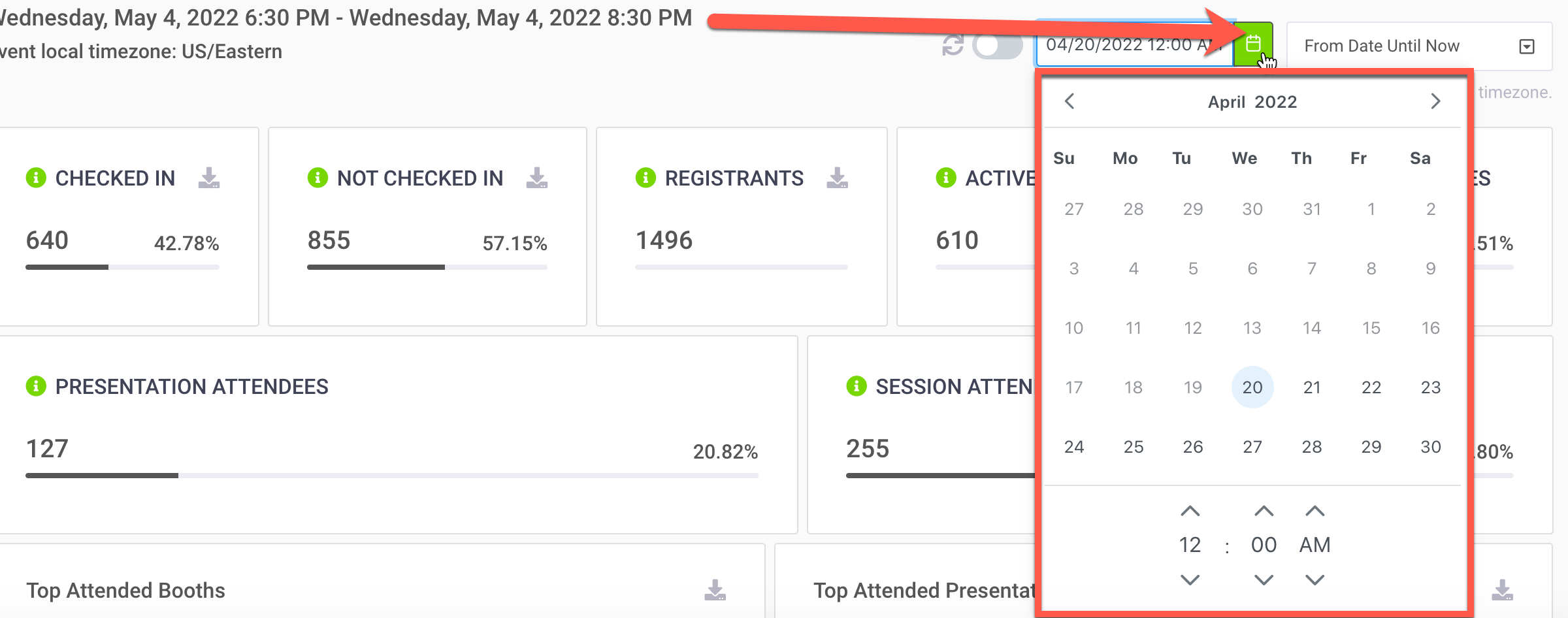Viewport: 1568px width, 618px height.
Task: Download the NOT CHECKED IN report
Action: (537, 178)
